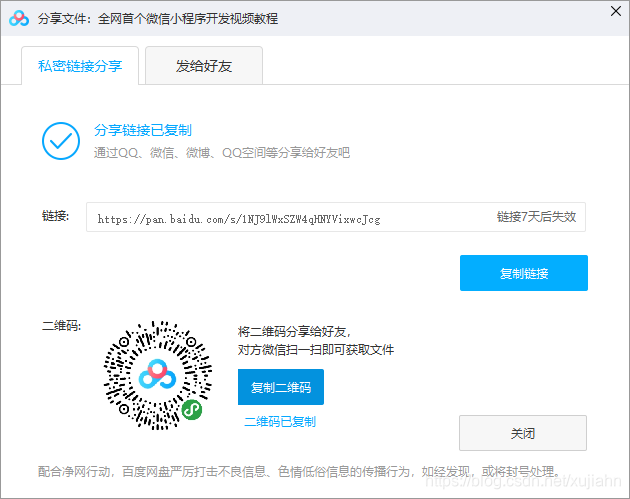Click the 通过QQ、微信、微博 hint text
Screen dimensions: 630x499
pos(222,153)
